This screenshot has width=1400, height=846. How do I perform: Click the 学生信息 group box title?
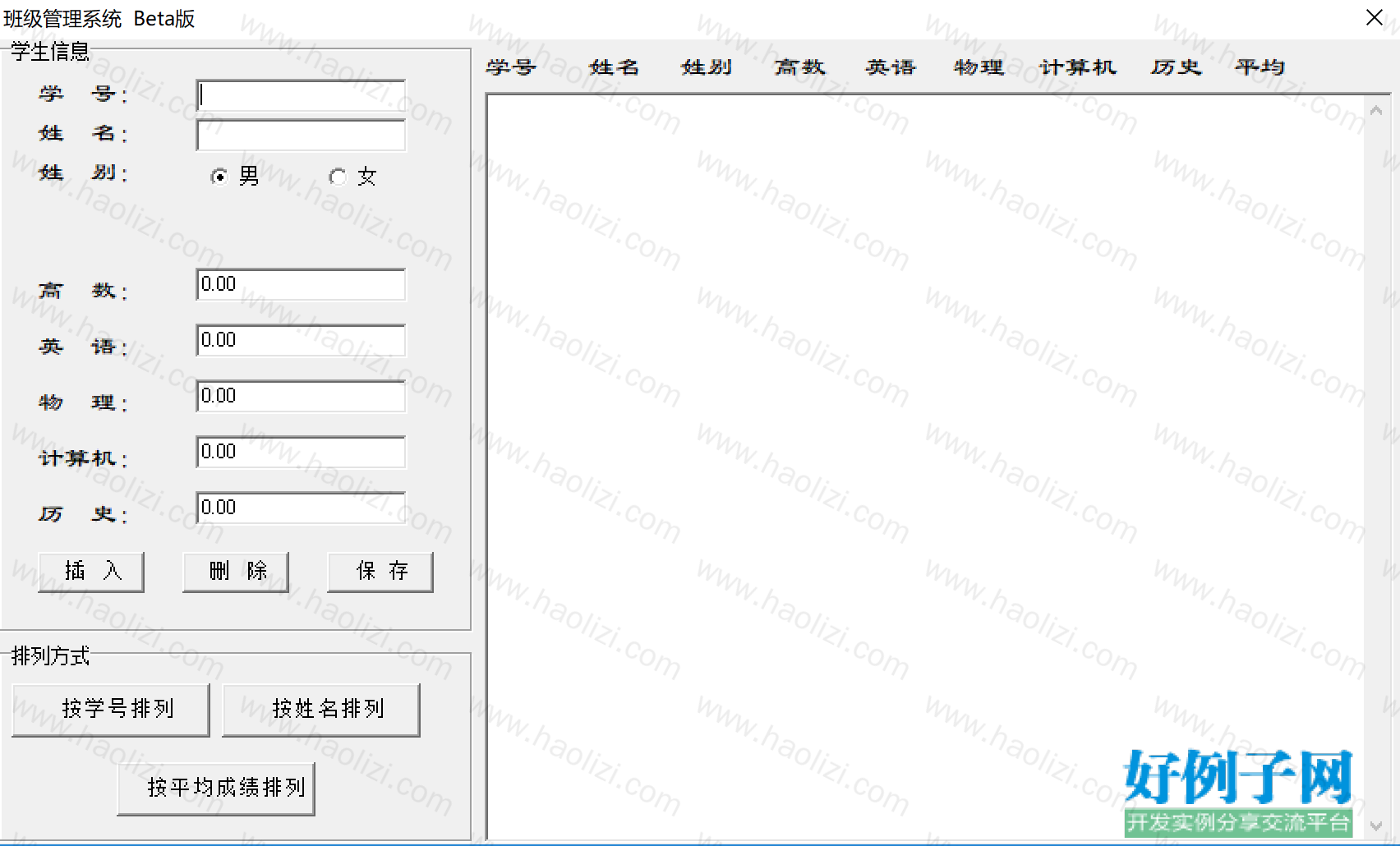50,52
